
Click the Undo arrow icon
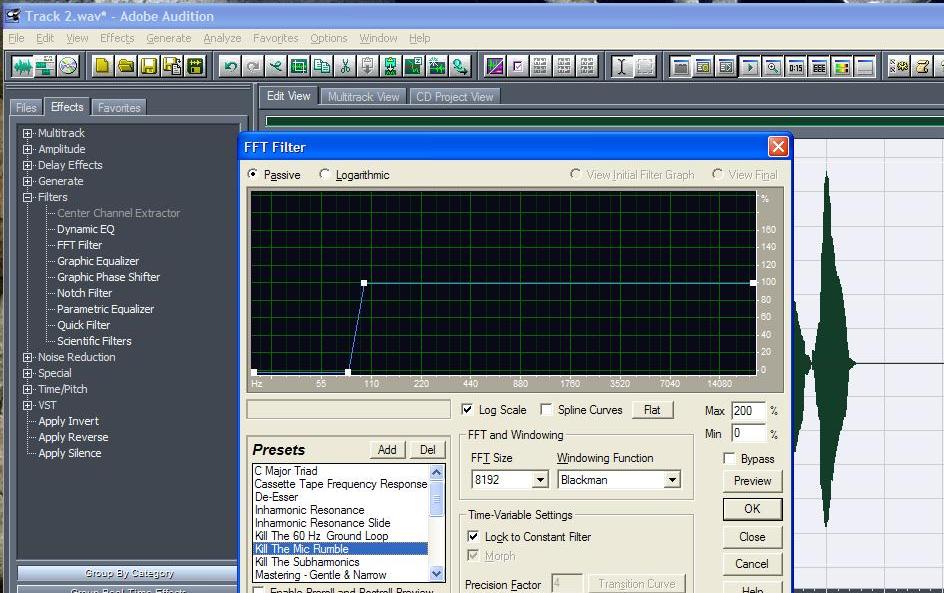pos(229,66)
